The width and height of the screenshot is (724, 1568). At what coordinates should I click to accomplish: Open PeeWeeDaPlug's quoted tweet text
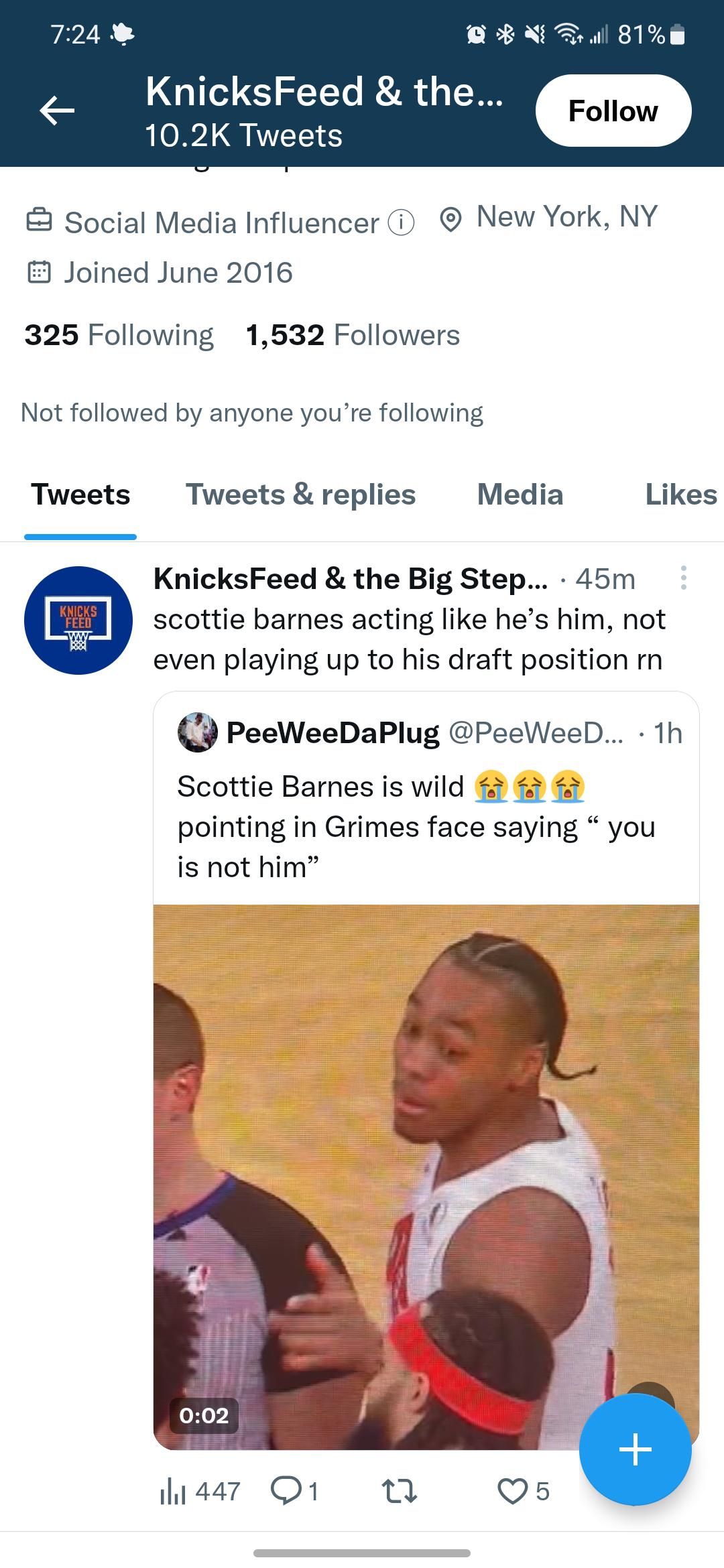click(416, 827)
